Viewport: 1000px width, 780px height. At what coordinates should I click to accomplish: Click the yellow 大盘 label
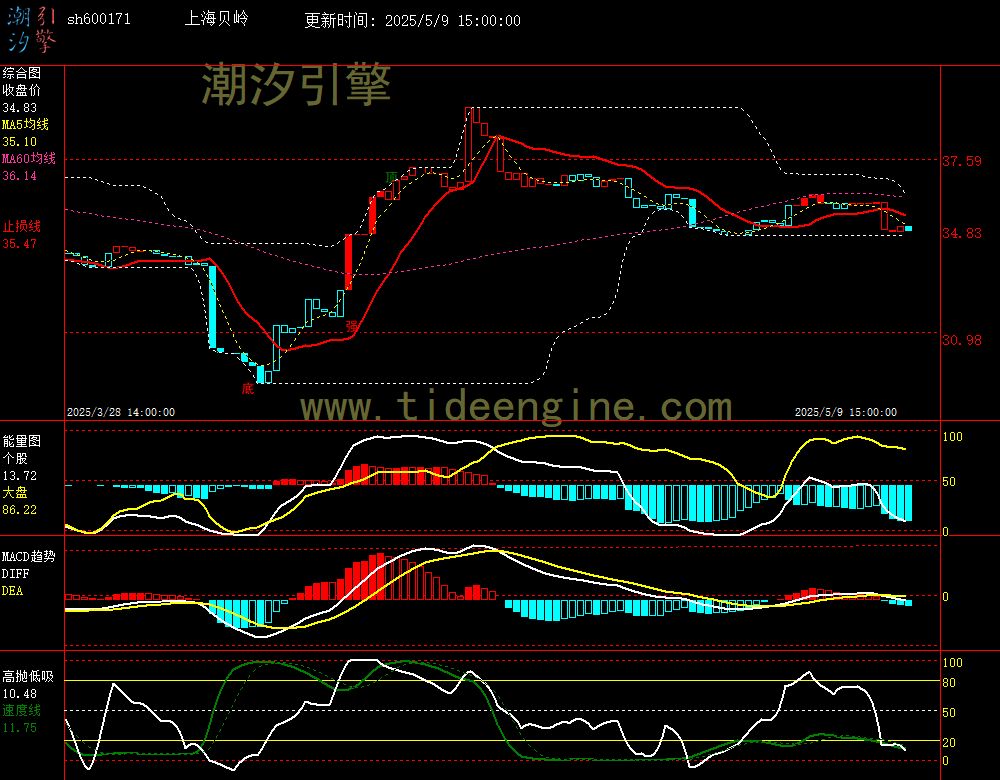tap(15, 492)
